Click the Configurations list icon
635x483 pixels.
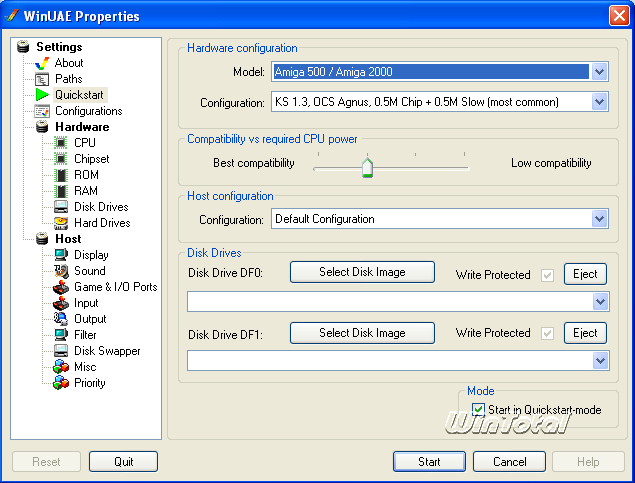(x=42, y=111)
